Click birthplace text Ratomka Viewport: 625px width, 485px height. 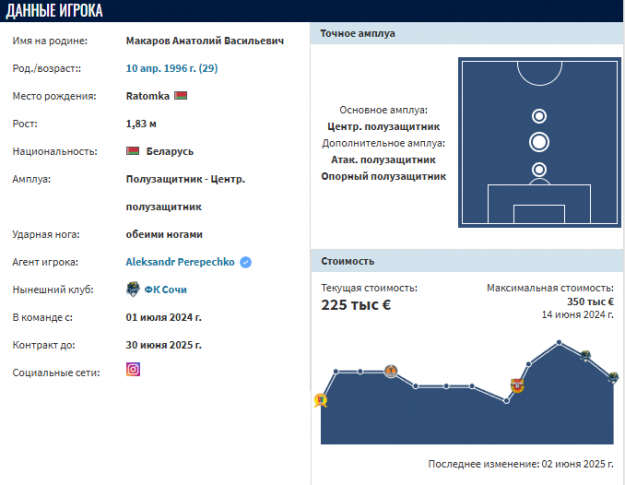coord(148,96)
